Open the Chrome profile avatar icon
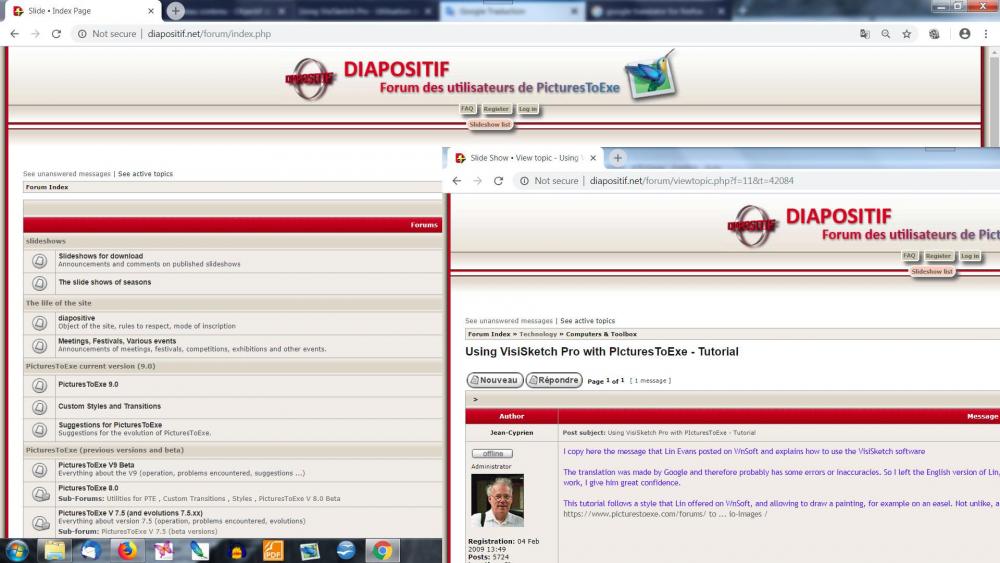The height and width of the screenshot is (563, 1000). click(964, 34)
